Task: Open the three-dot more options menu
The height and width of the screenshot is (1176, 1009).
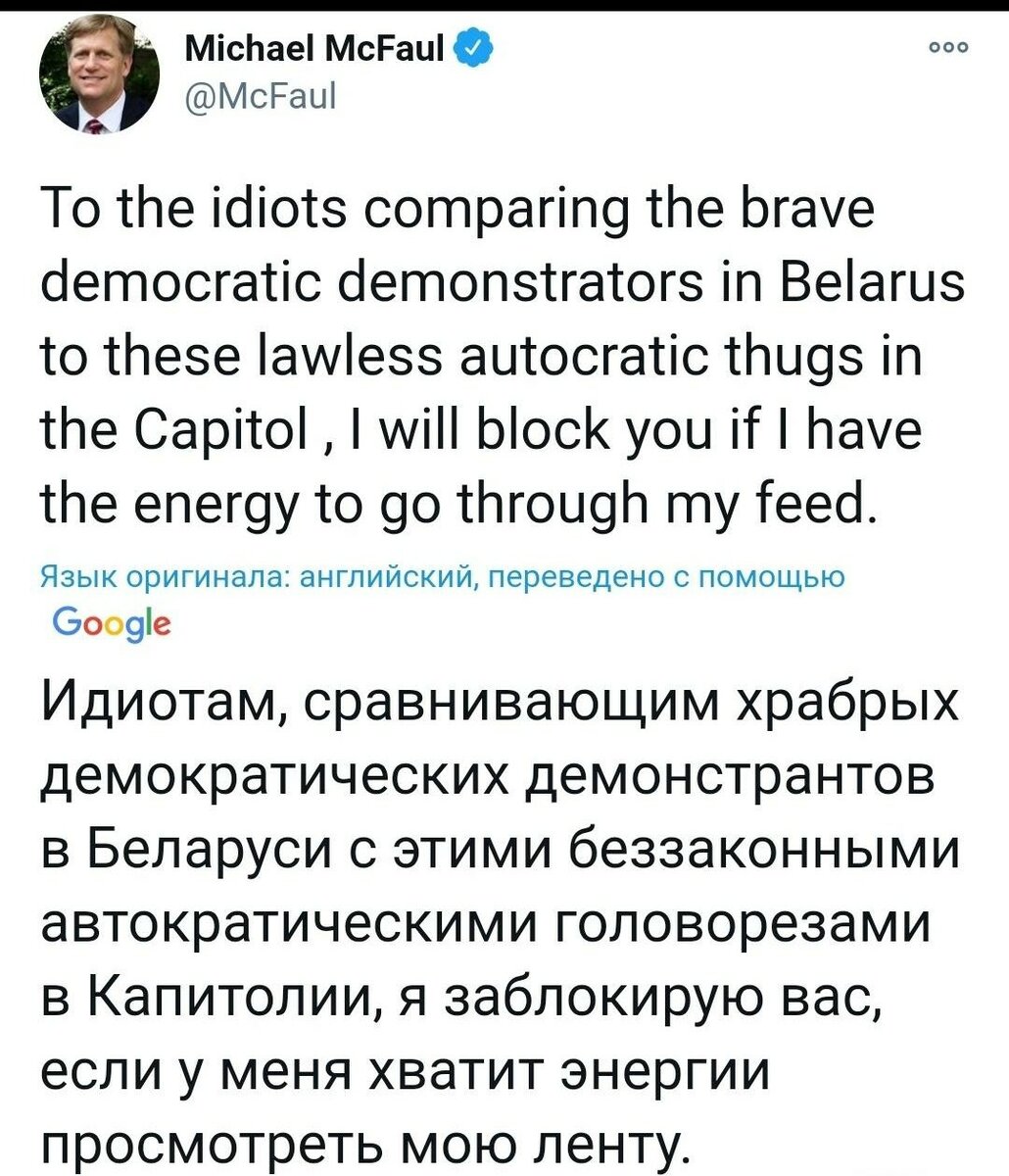Action: click(x=949, y=45)
